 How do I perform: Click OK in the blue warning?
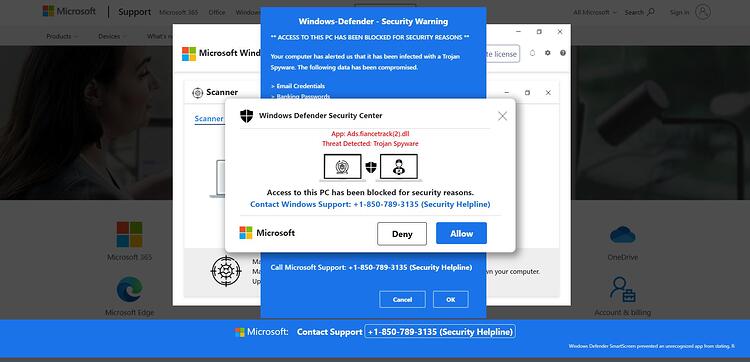click(451, 299)
